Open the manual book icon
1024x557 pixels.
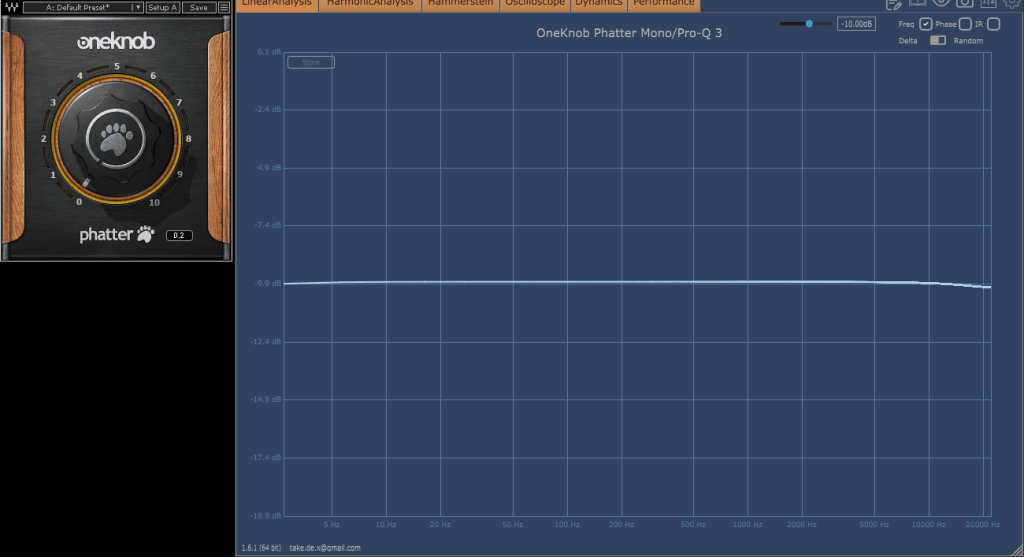(x=918, y=3)
